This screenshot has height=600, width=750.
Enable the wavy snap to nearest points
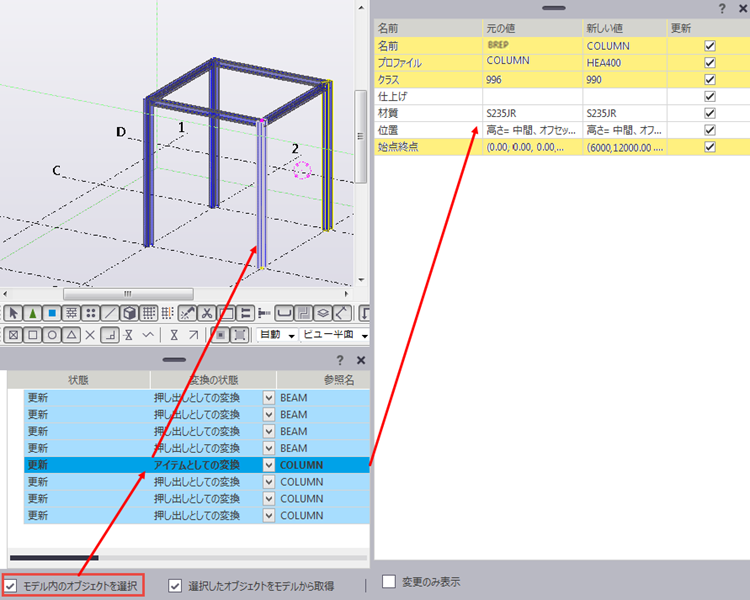[148, 335]
